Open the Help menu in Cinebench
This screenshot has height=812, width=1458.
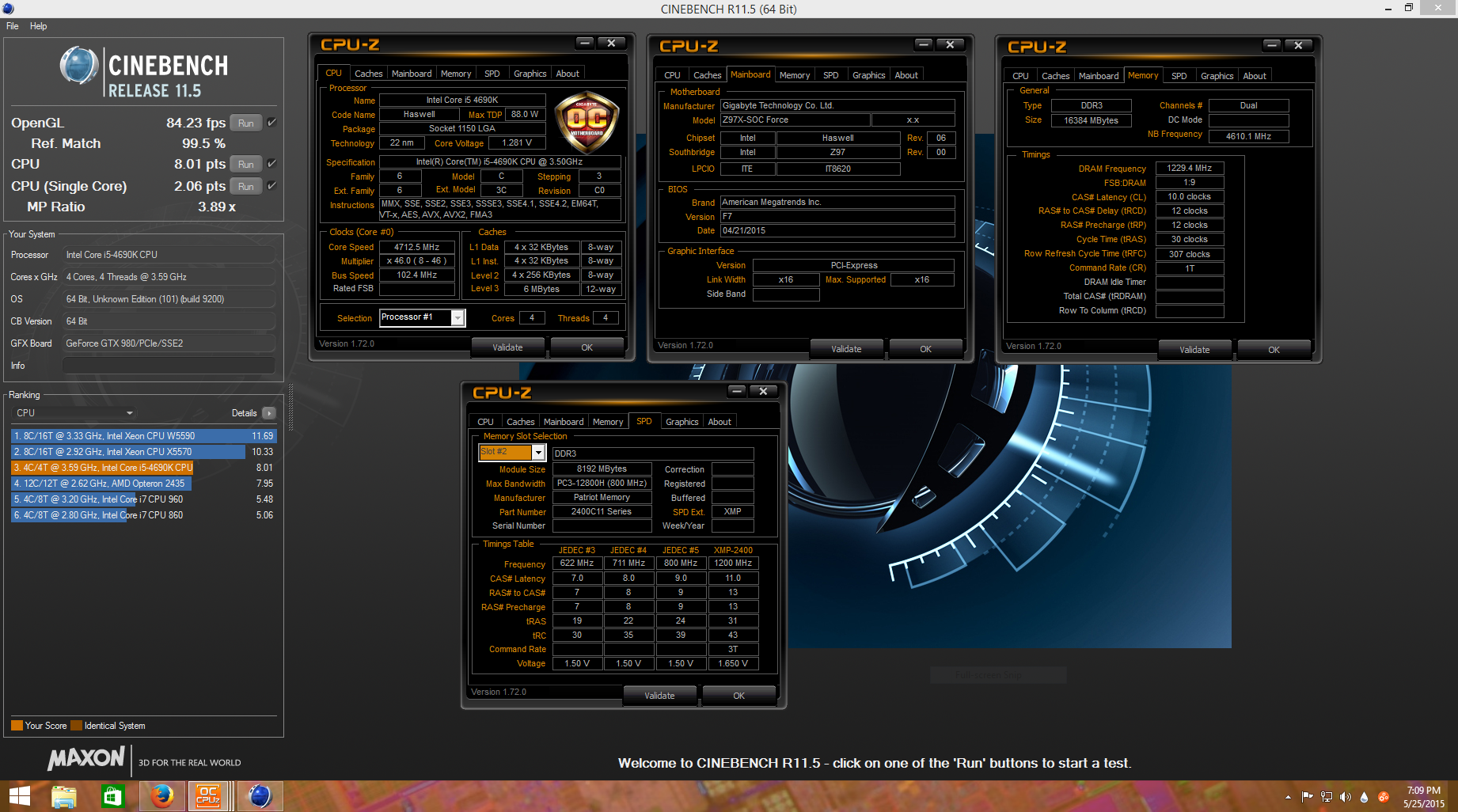click(x=38, y=26)
